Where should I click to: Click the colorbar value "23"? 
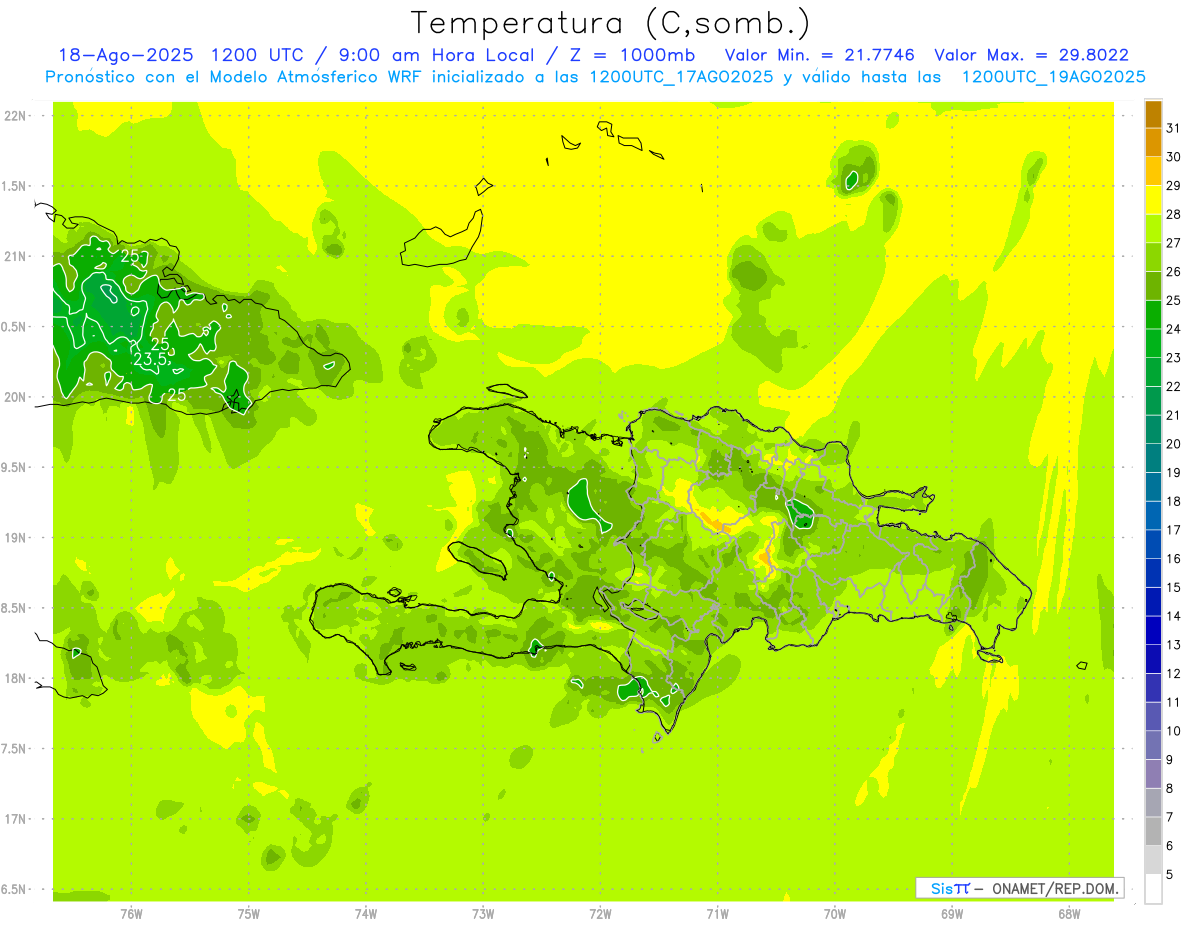[1174, 357]
